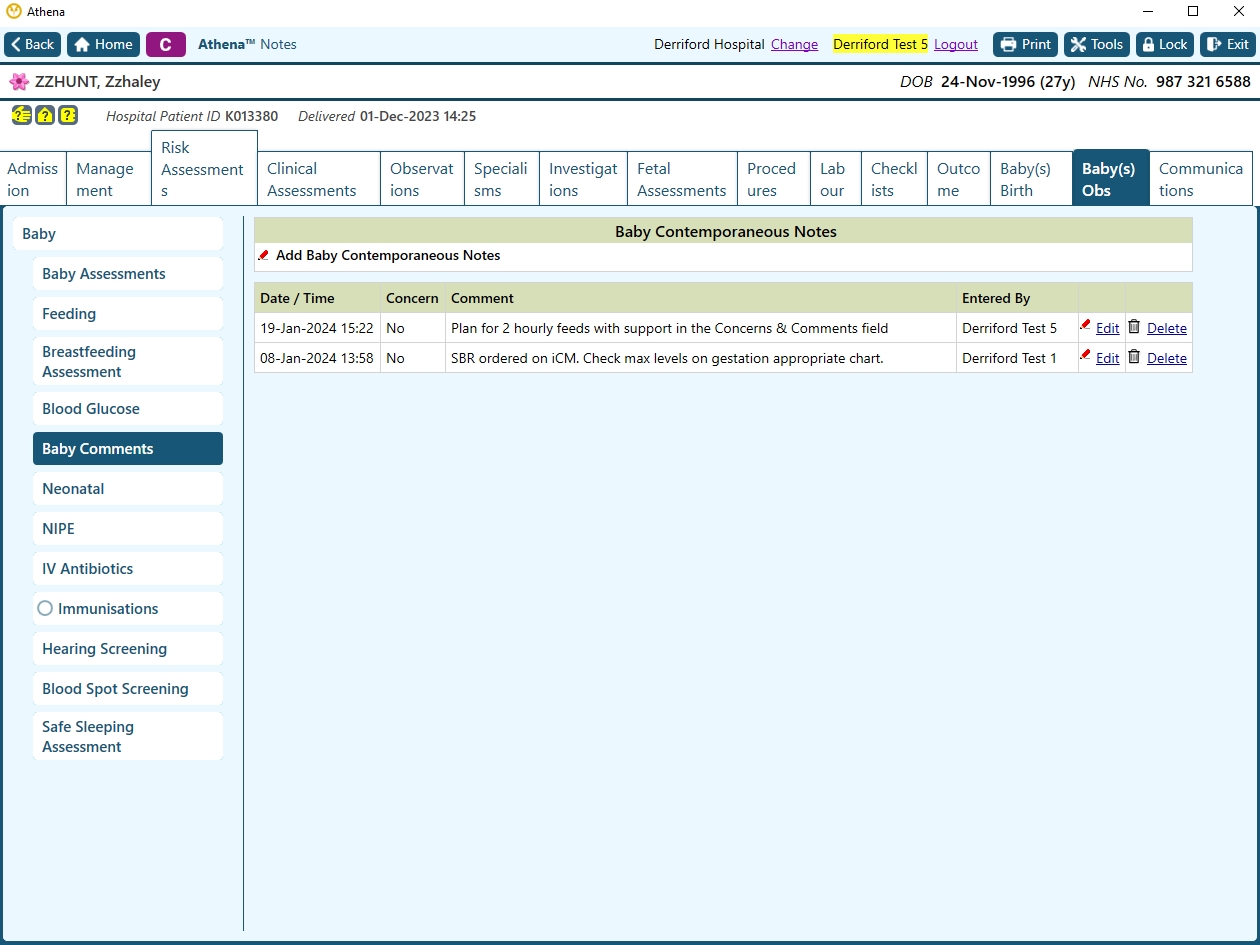Open the Checklists tab

(894, 179)
